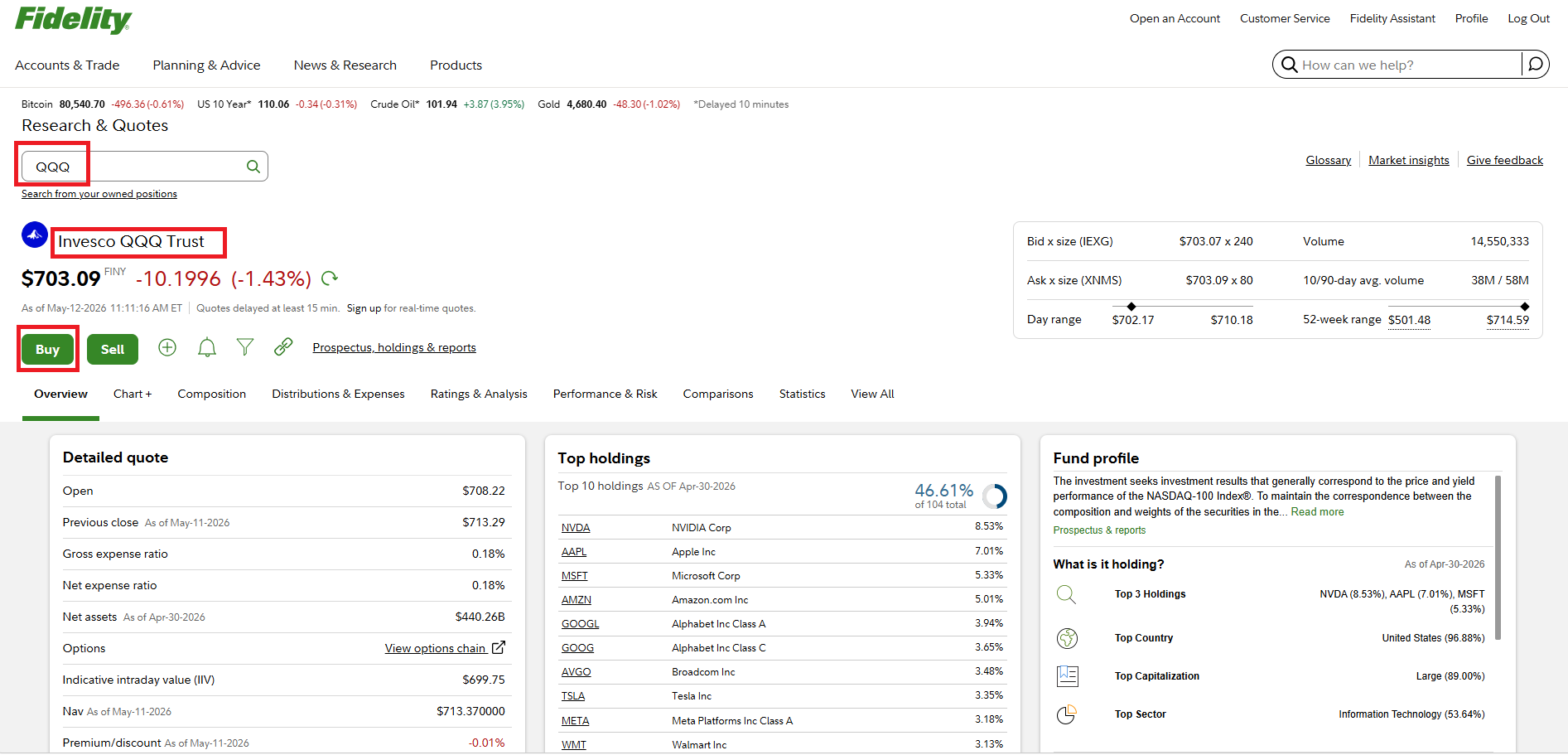Switch to the Chart + tab
This screenshot has height=755, width=1568.
[x=133, y=394]
